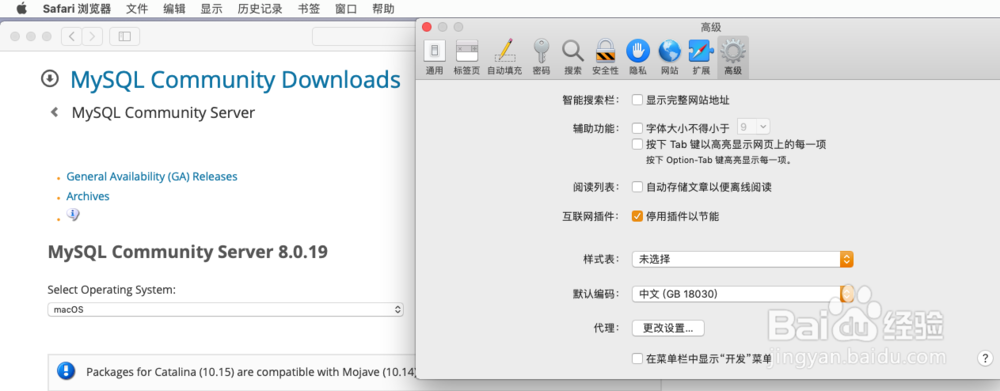Click the Safari back navigation arrow
This screenshot has height=391, width=1000.
click(x=71, y=37)
